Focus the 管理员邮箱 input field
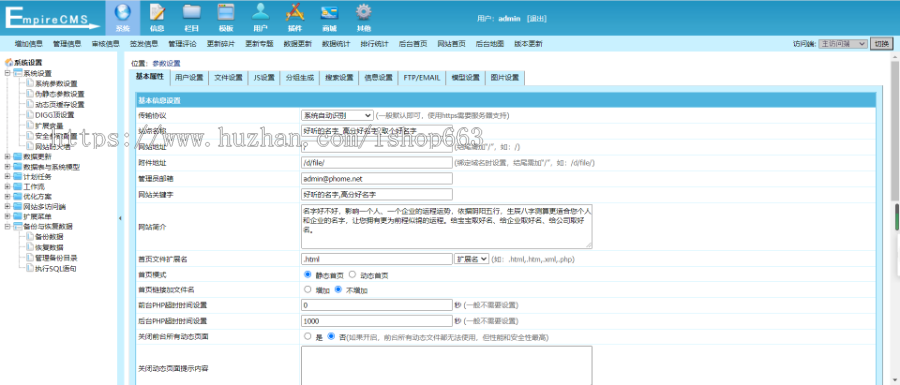 377,178
